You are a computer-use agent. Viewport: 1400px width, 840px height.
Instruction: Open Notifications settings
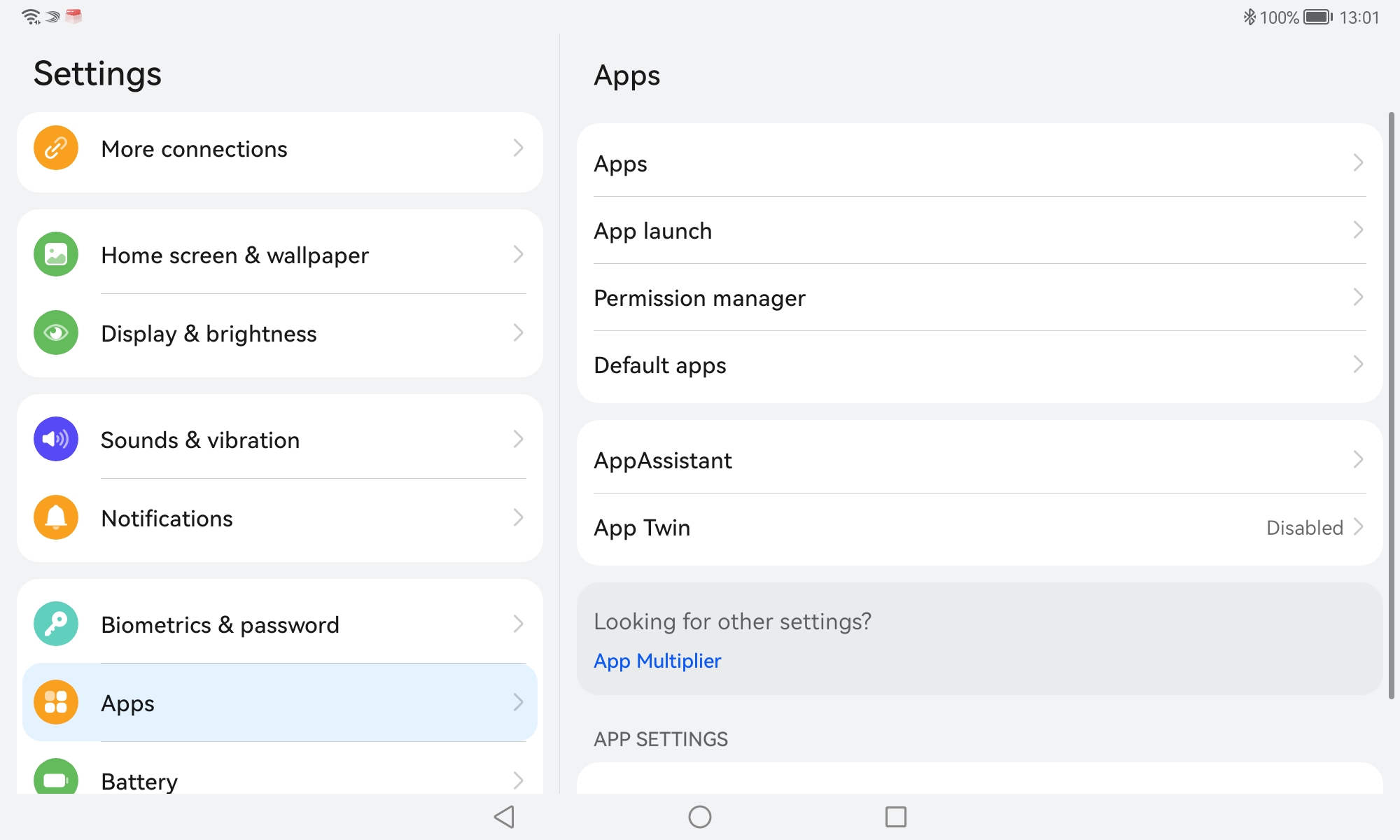coord(280,518)
